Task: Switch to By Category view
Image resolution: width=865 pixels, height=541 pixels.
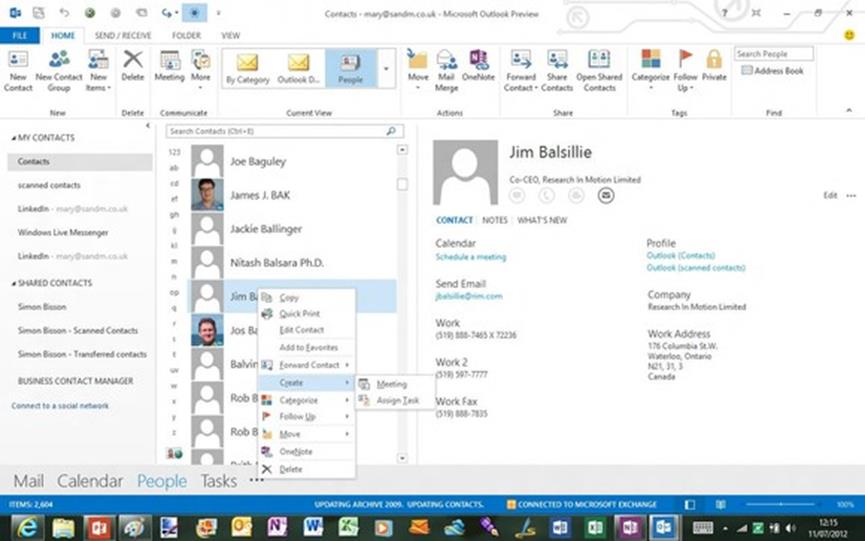Action: point(248,68)
